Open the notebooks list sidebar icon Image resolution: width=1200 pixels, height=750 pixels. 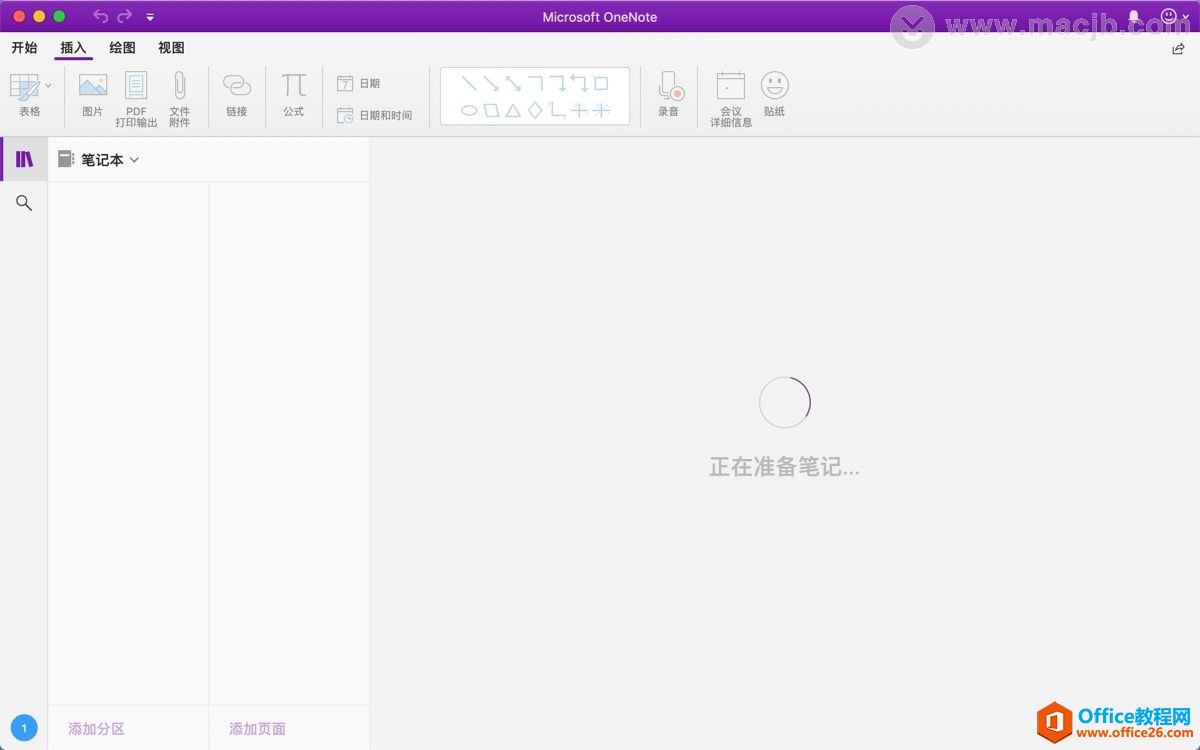click(x=24, y=158)
